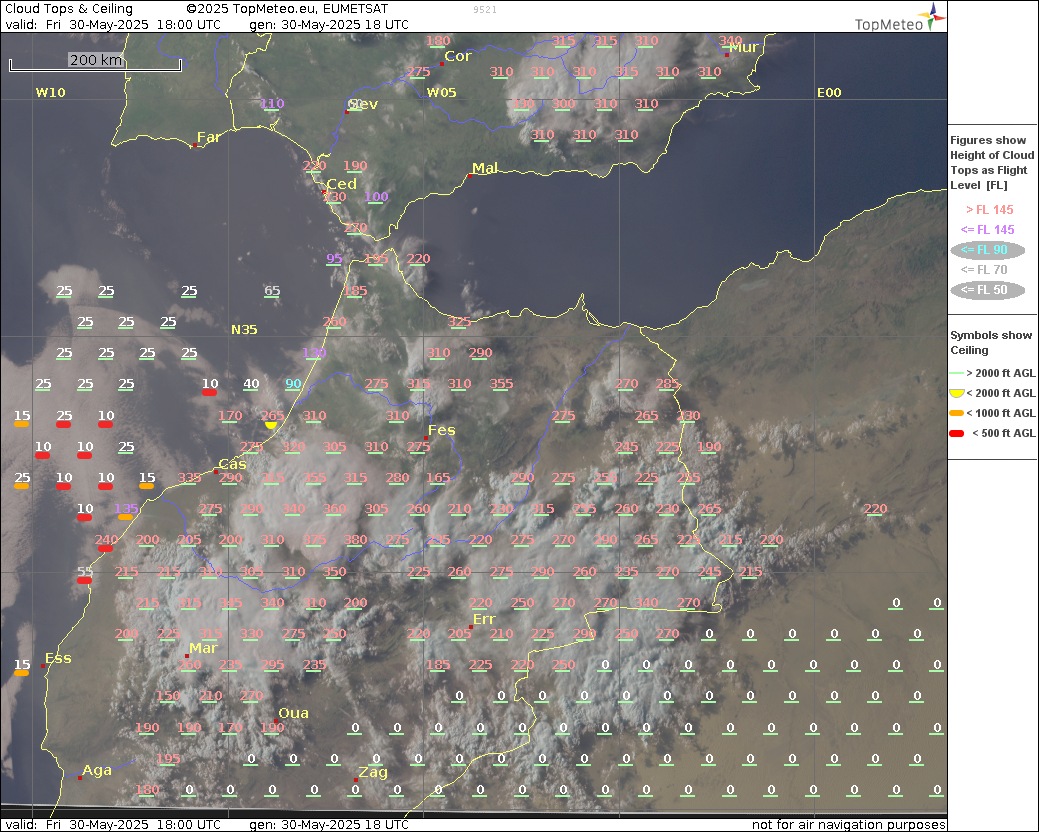Click the 'Aga' city label
1039x832 pixels.
click(x=97, y=770)
